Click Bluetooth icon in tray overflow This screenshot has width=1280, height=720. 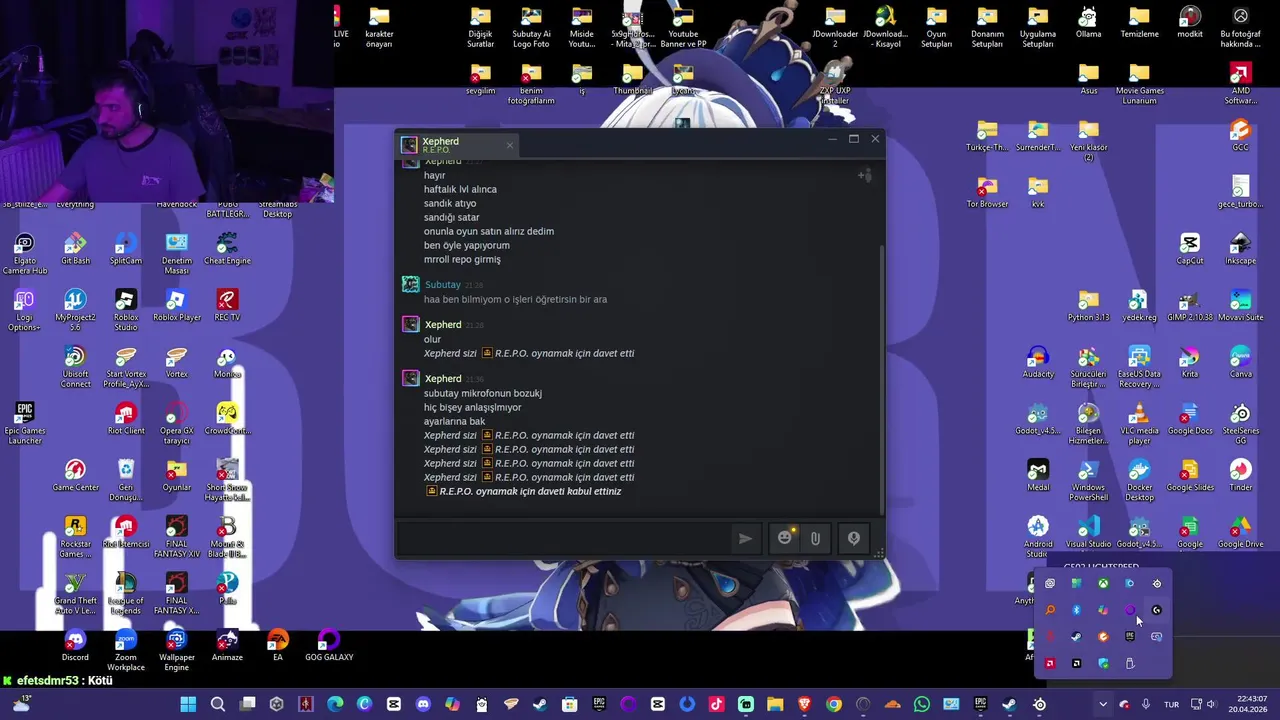(1076, 610)
